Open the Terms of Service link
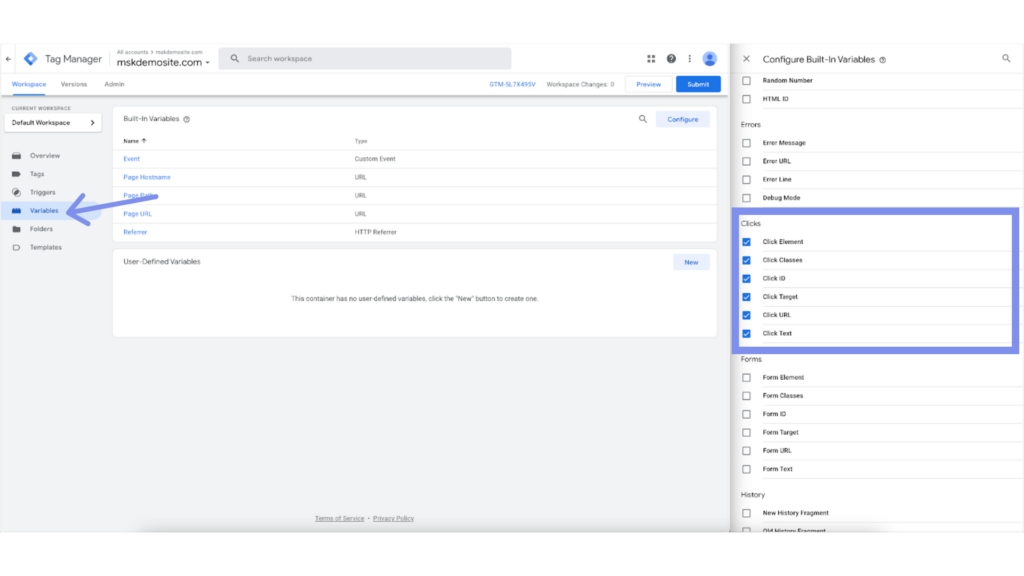 coord(340,519)
